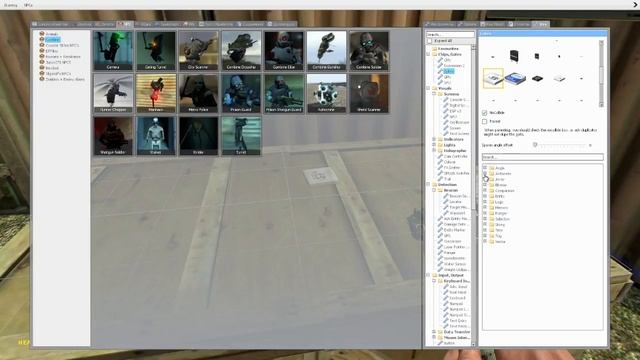Spawn the Combine Elite NPC
This screenshot has width=640, height=360.
coord(284,51)
